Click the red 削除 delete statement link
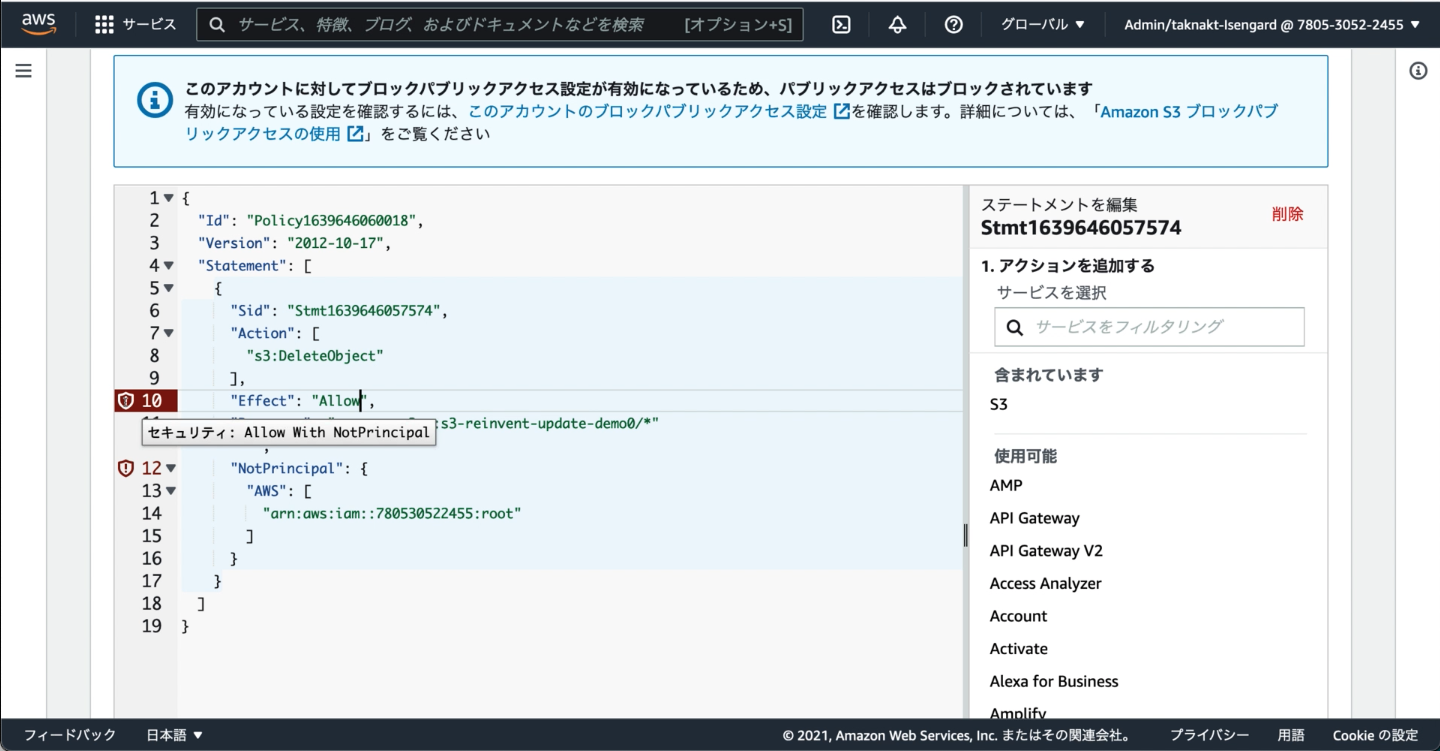 click(x=1287, y=214)
